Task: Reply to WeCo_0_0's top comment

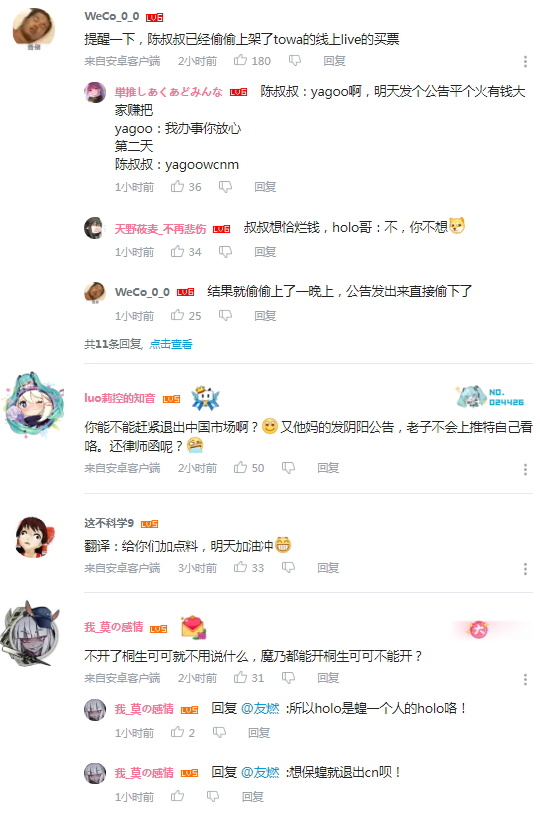Action: [334, 61]
